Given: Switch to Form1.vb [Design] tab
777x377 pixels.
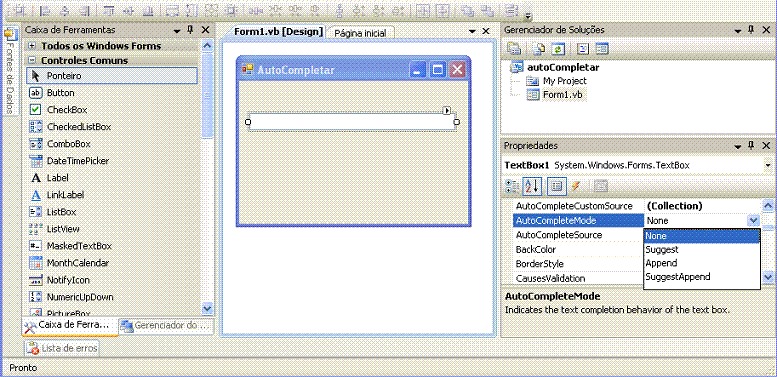Looking at the screenshot, I should point(278,31).
